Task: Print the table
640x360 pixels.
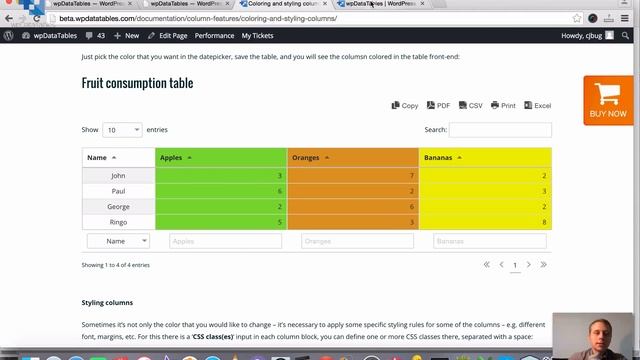Action: click(503, 105)
